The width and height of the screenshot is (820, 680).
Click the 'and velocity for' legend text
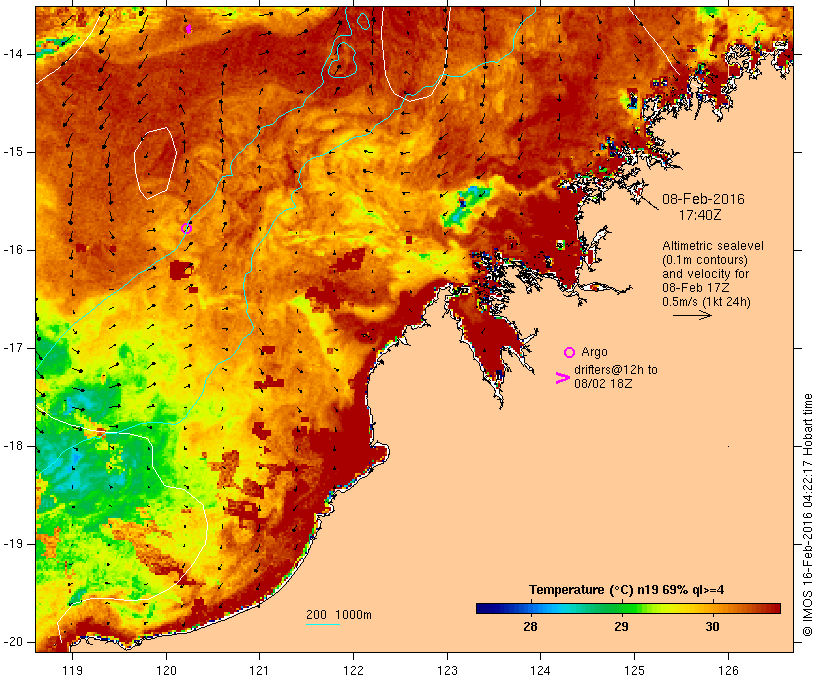705,274
